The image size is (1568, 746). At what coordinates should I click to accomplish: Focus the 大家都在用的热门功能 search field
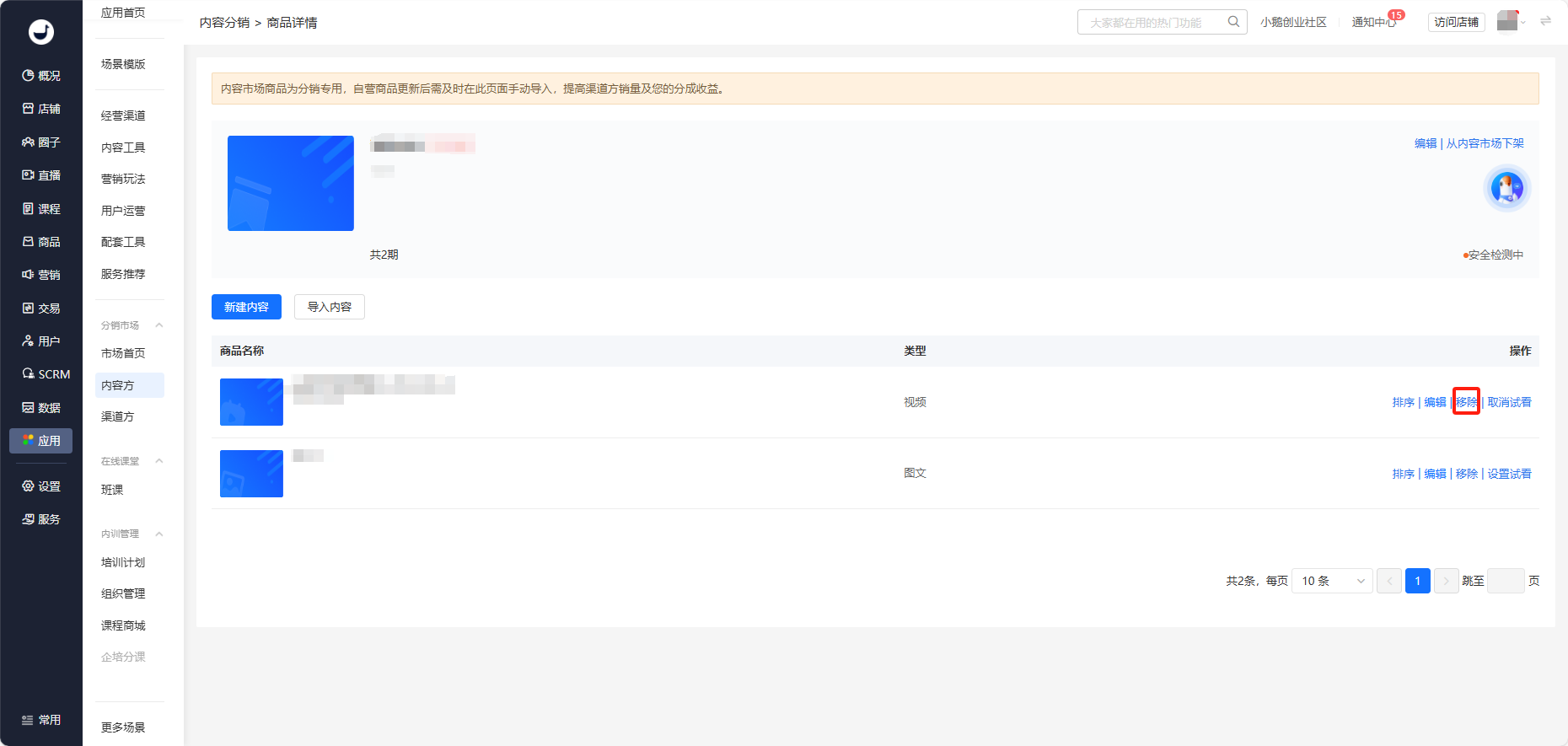(x=1162, y=22)
